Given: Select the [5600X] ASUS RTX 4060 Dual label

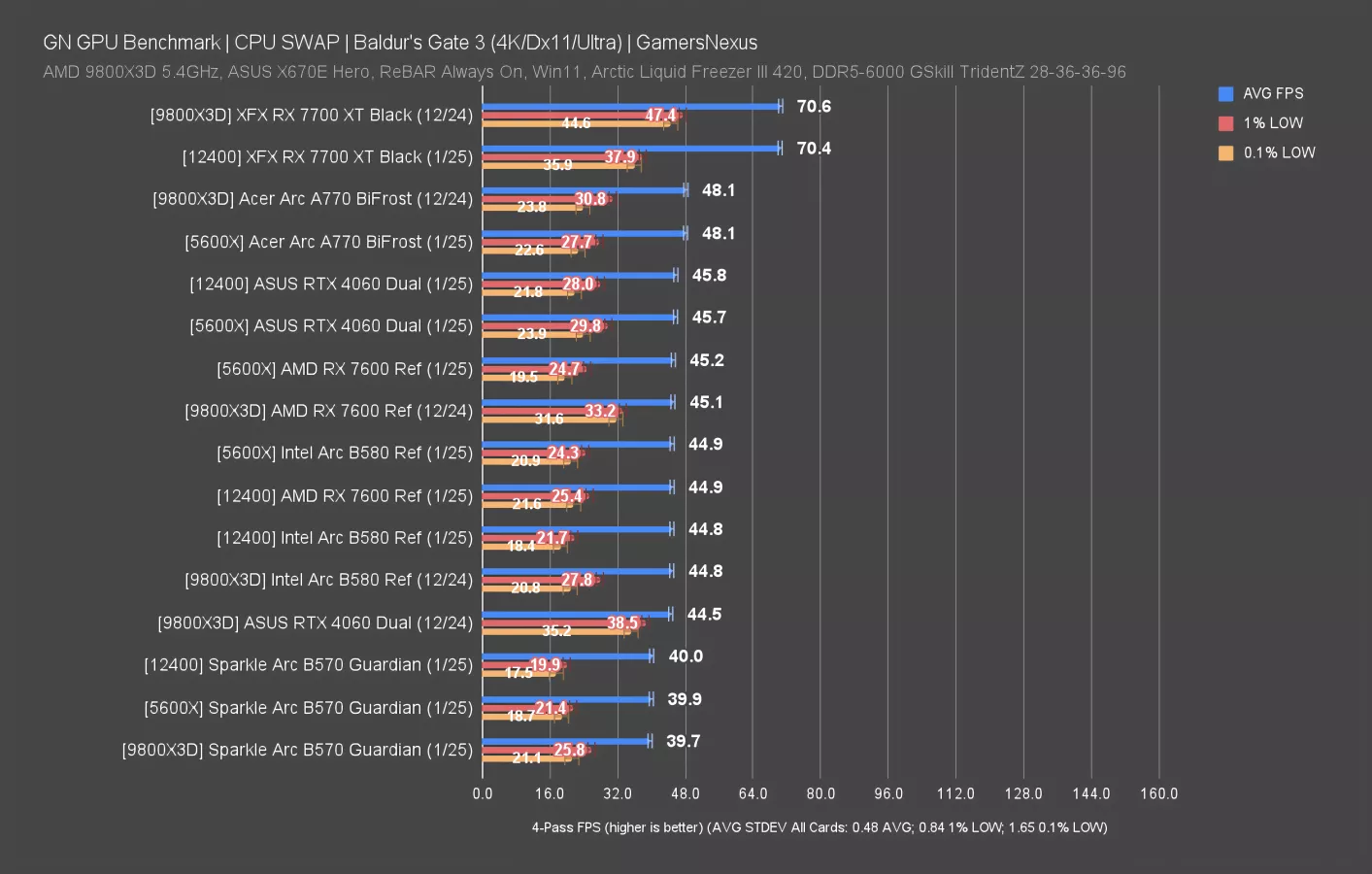Looking at the screenshot, I should click(x=330, y=326).
